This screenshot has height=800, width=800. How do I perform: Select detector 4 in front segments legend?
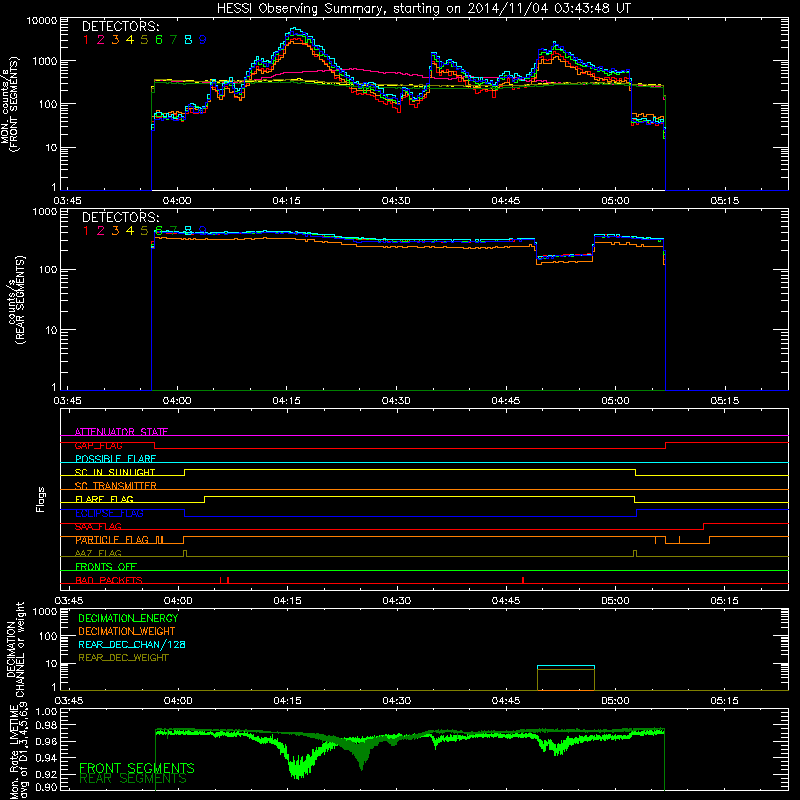pos(130,40)
